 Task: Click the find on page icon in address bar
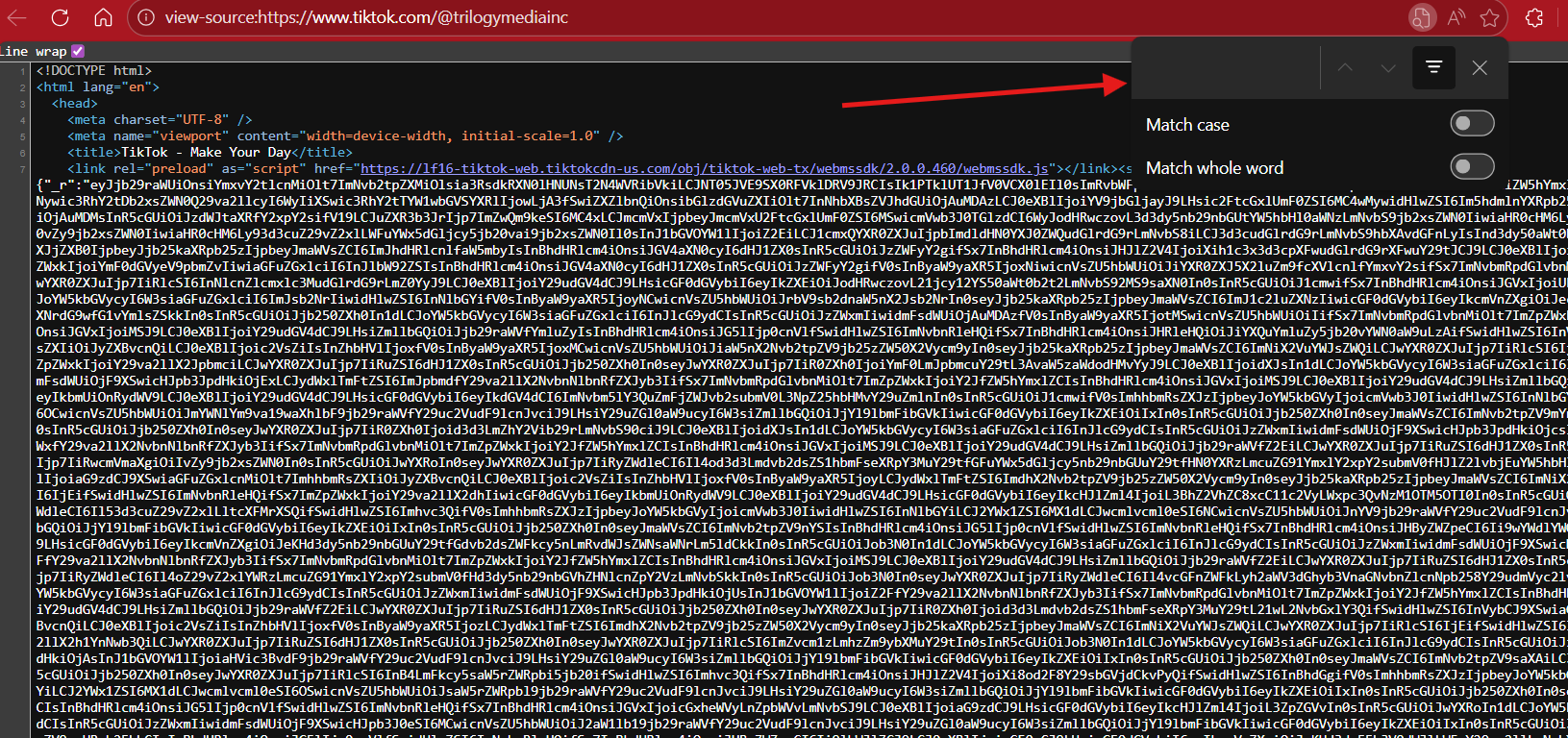1421,17
